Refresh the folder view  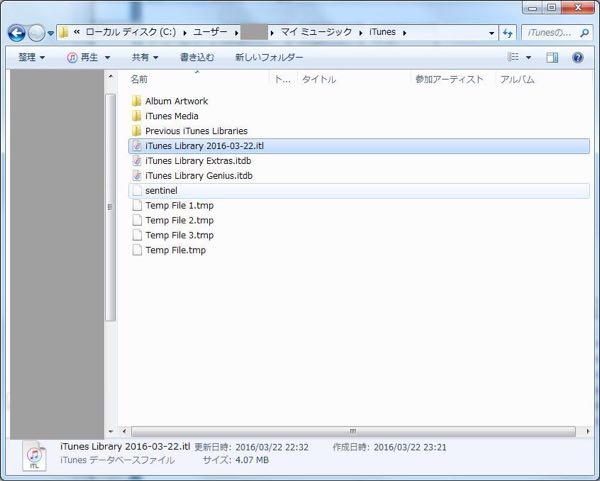[508, 33]
